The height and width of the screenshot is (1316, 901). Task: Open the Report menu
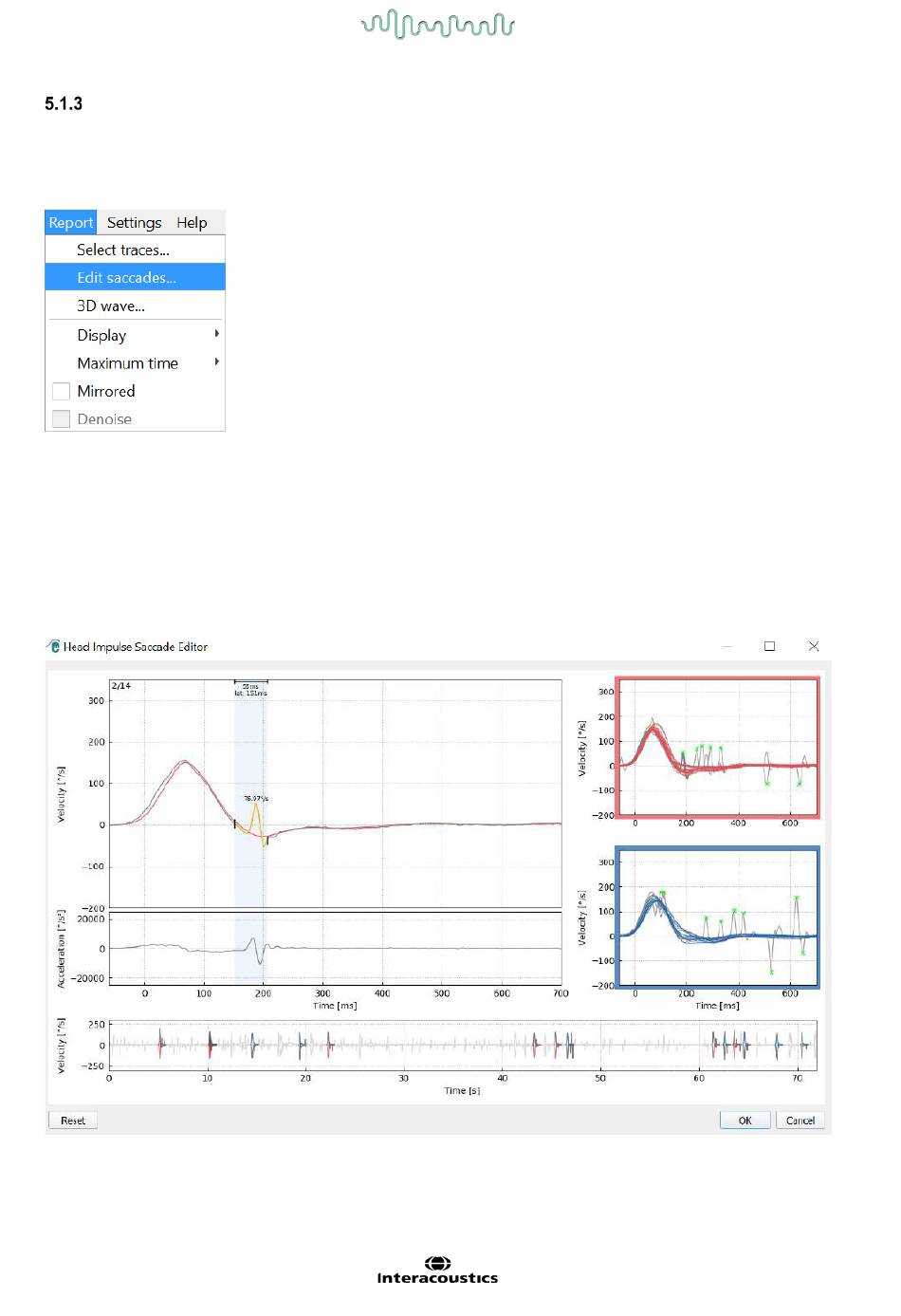71,223
